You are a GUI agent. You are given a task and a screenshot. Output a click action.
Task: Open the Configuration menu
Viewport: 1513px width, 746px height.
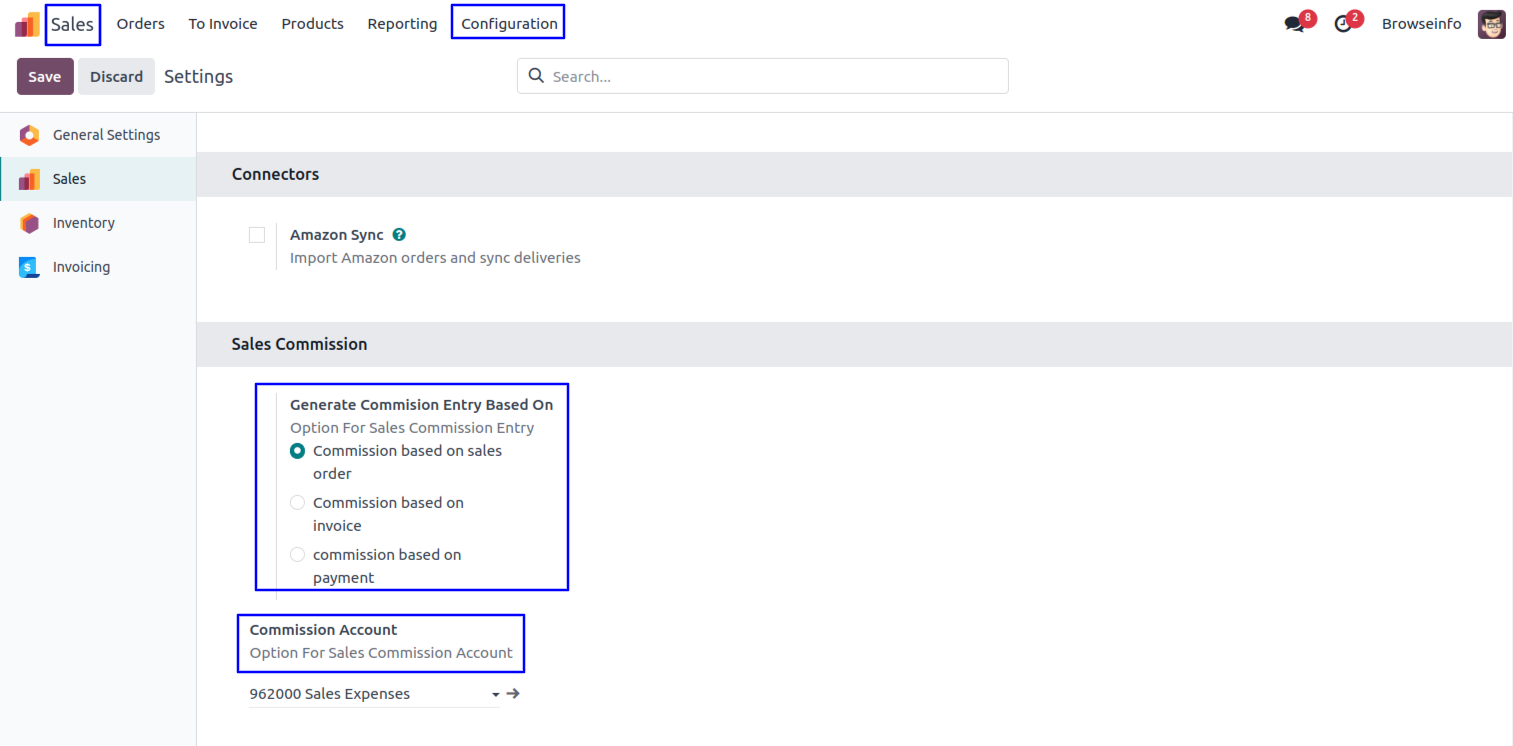click(x=509, y=24)
